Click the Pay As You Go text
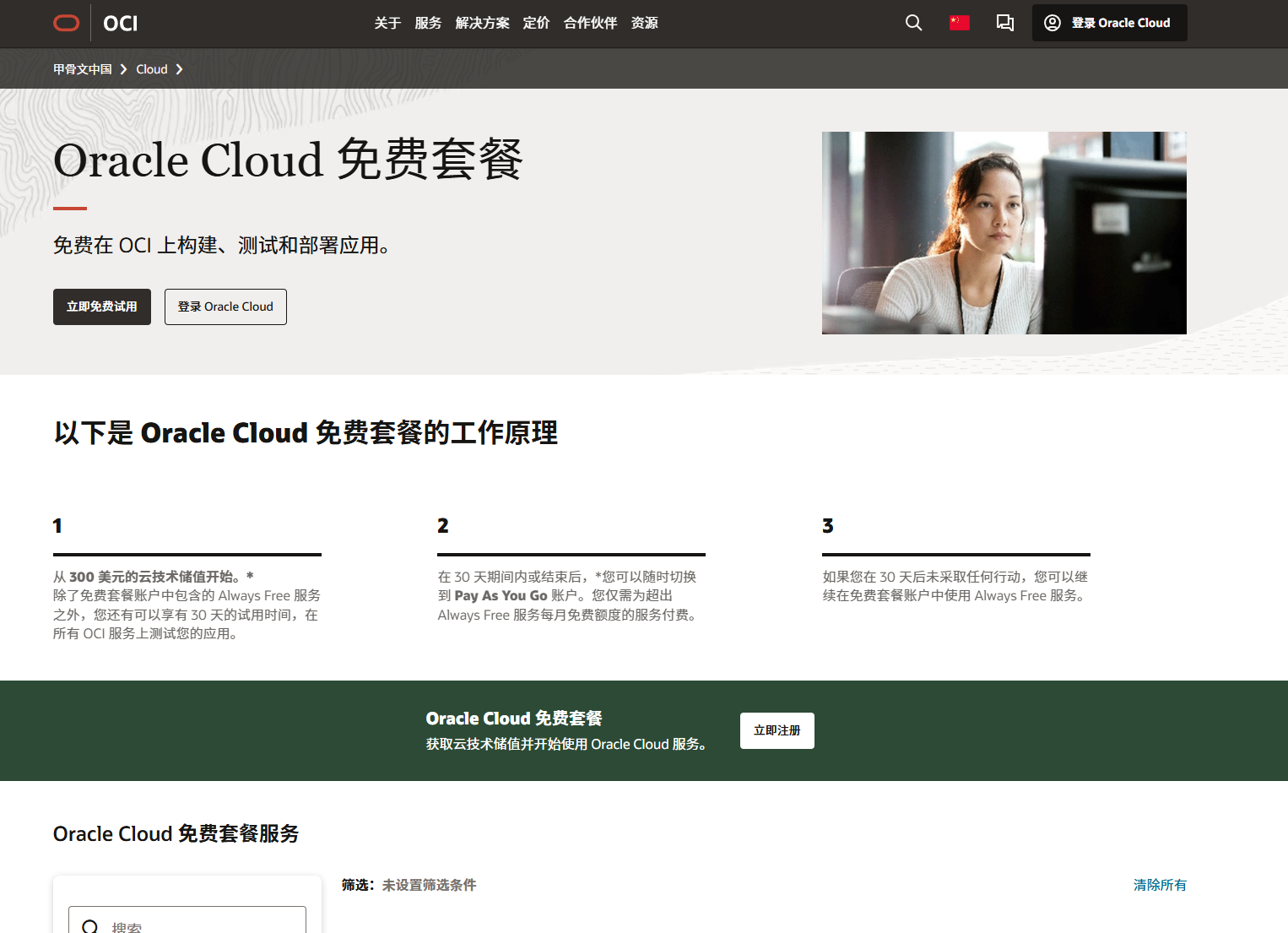Screen dimensions: 1288x933 [x=501, y=595]
